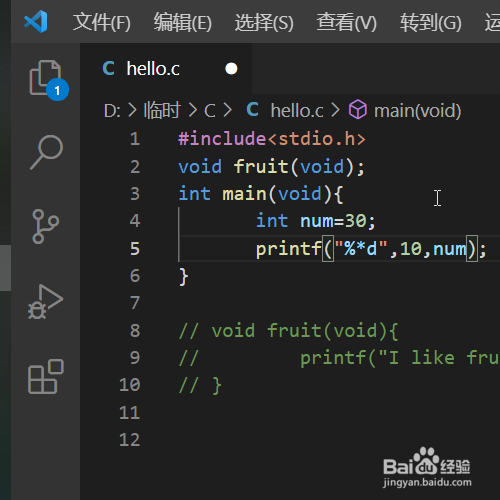Click the blue badge on the Explorer icon
The image size is (500, 500).
[57, 90]
